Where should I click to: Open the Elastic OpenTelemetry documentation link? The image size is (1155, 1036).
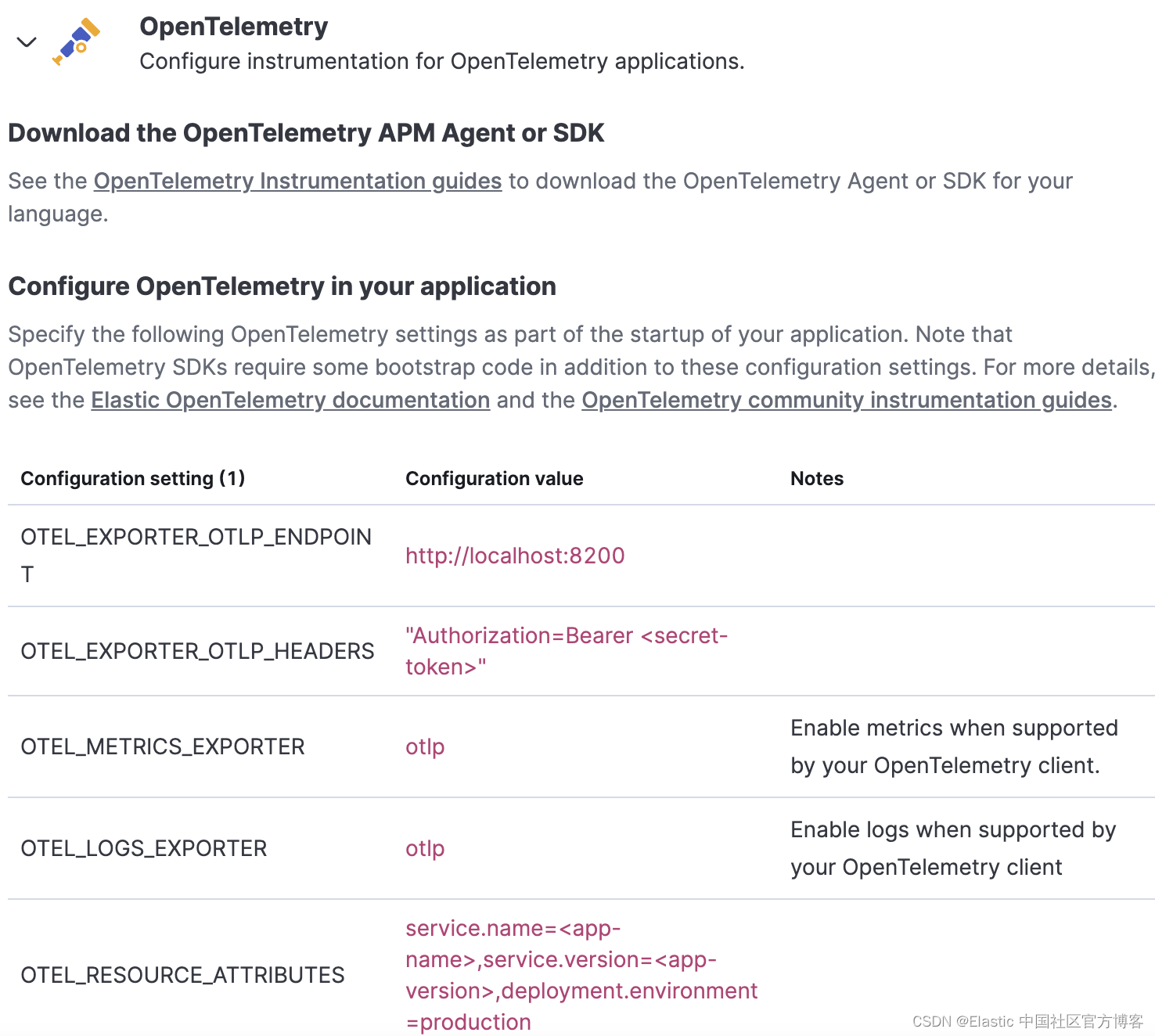pos(290,400)
